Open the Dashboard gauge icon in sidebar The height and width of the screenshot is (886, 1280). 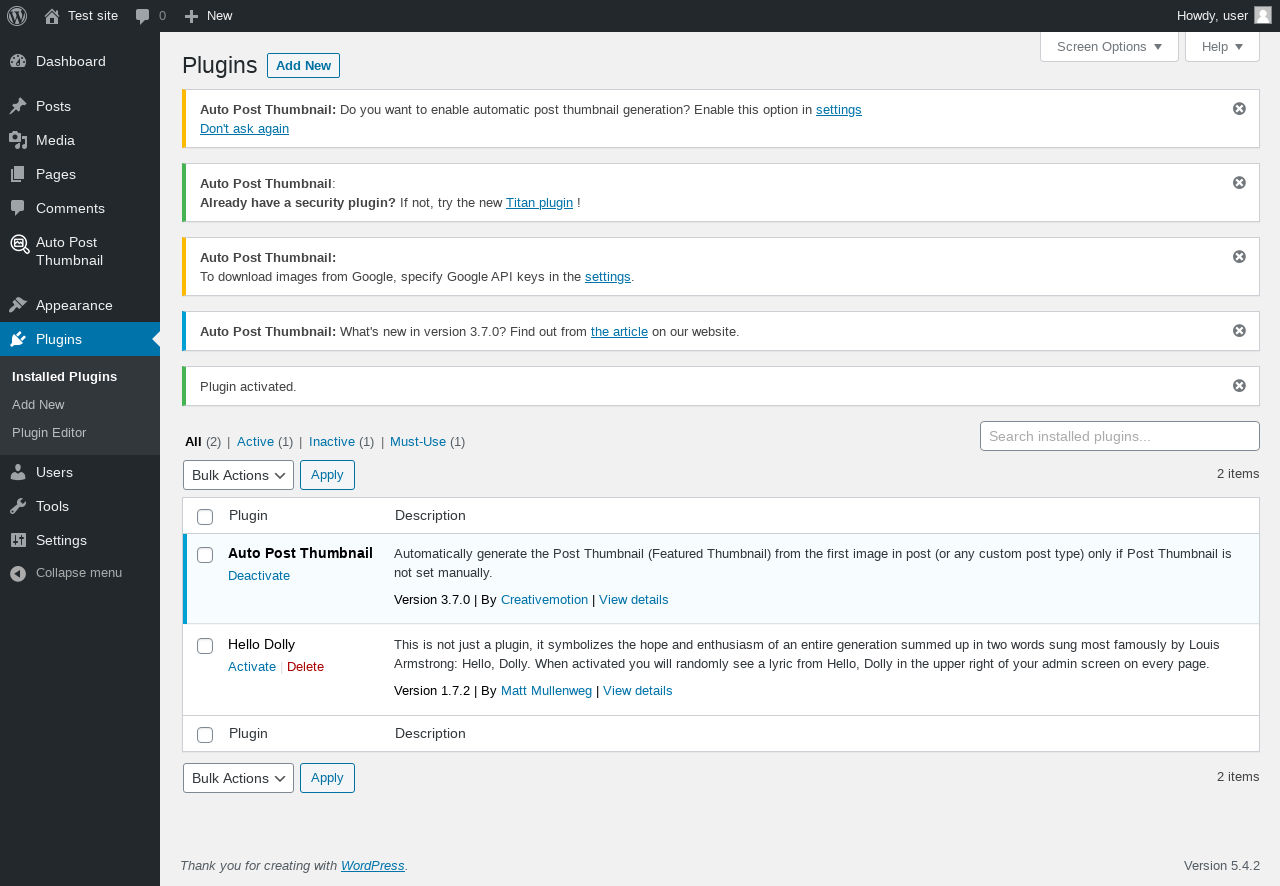(18, 61)
